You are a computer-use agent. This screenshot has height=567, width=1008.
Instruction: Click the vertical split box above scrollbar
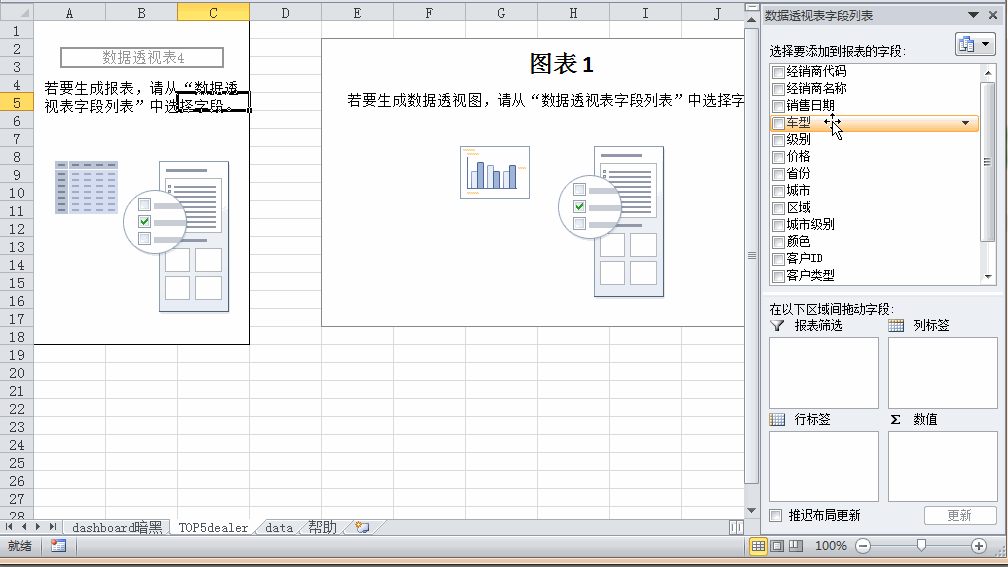752,7
